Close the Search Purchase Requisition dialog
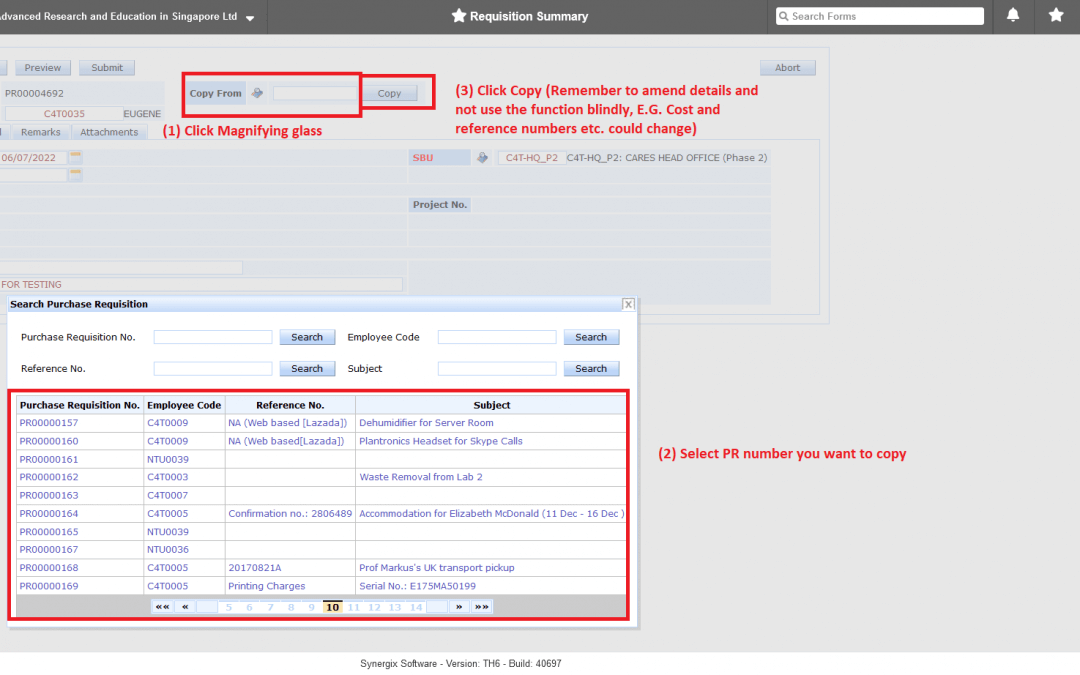This screenshot has width=1080, height=675. click(x=628, y=304)
